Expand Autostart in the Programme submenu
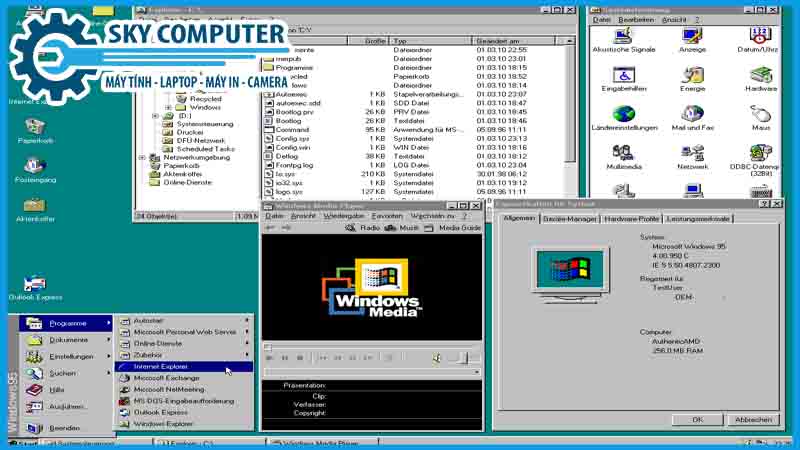Image resolution: width=800 pixels, height=450 pixels. coord(184,320)
